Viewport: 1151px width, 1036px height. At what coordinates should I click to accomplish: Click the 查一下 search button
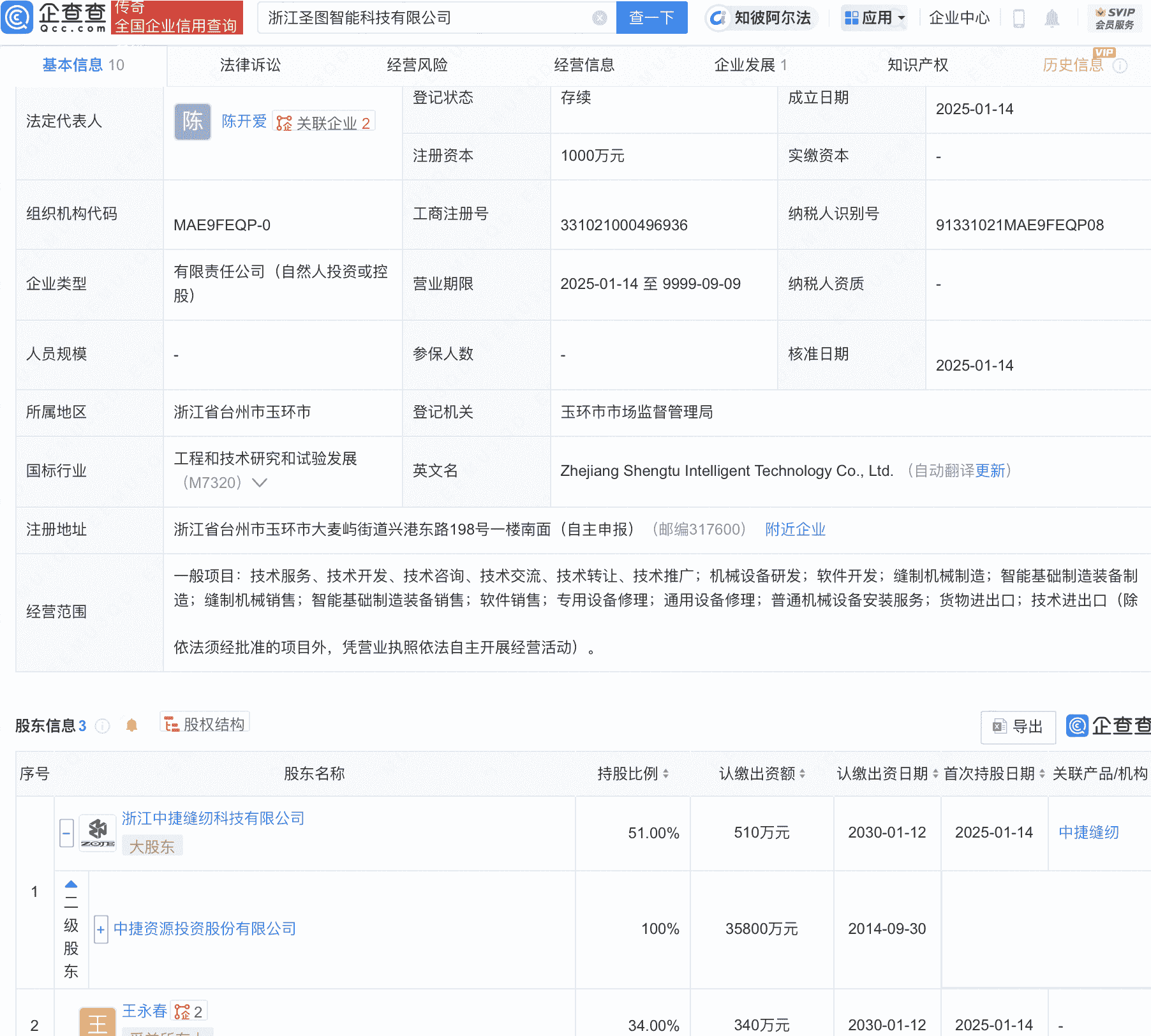(x=651, y=18)
